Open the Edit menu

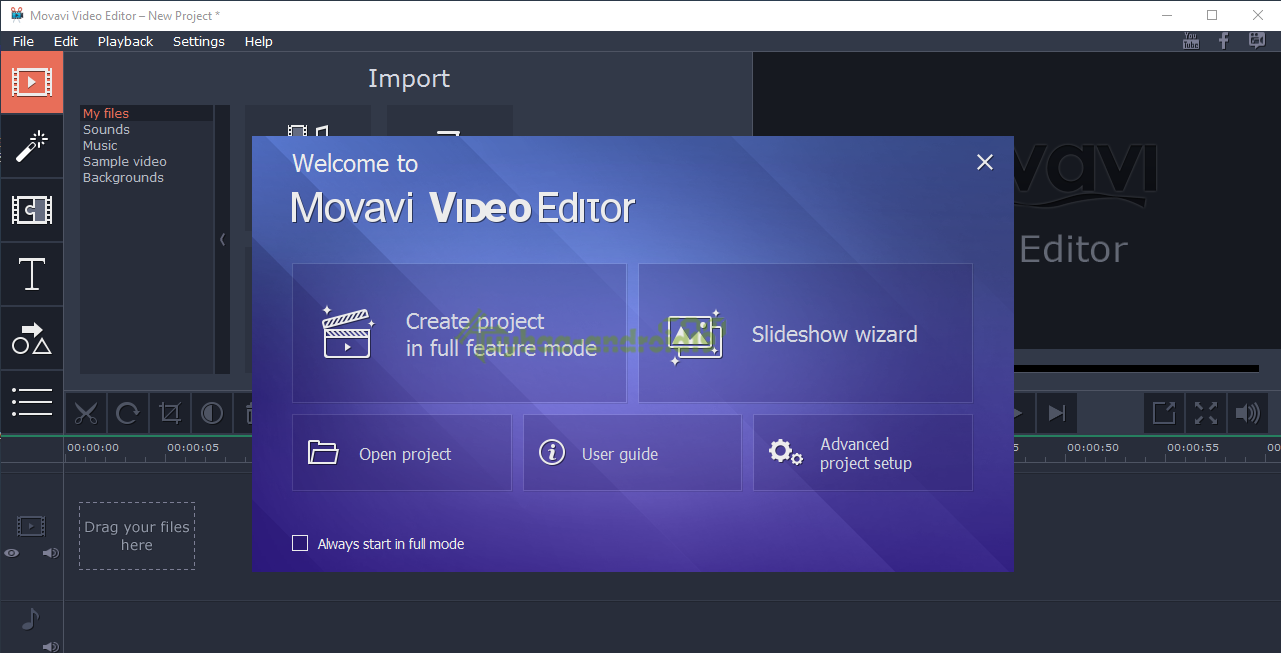(x=66, y=41)
